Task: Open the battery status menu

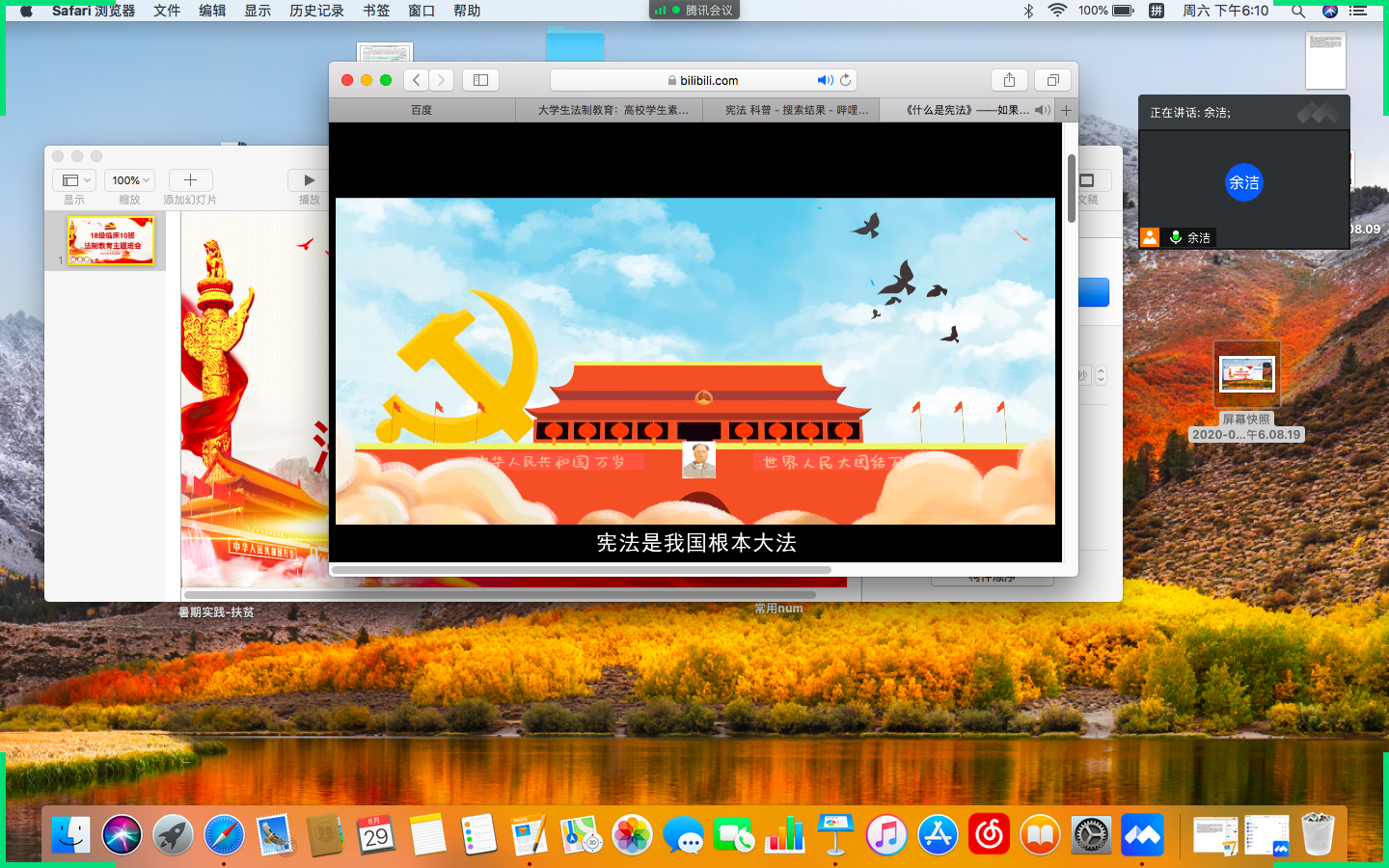Action: (1106, 11)
